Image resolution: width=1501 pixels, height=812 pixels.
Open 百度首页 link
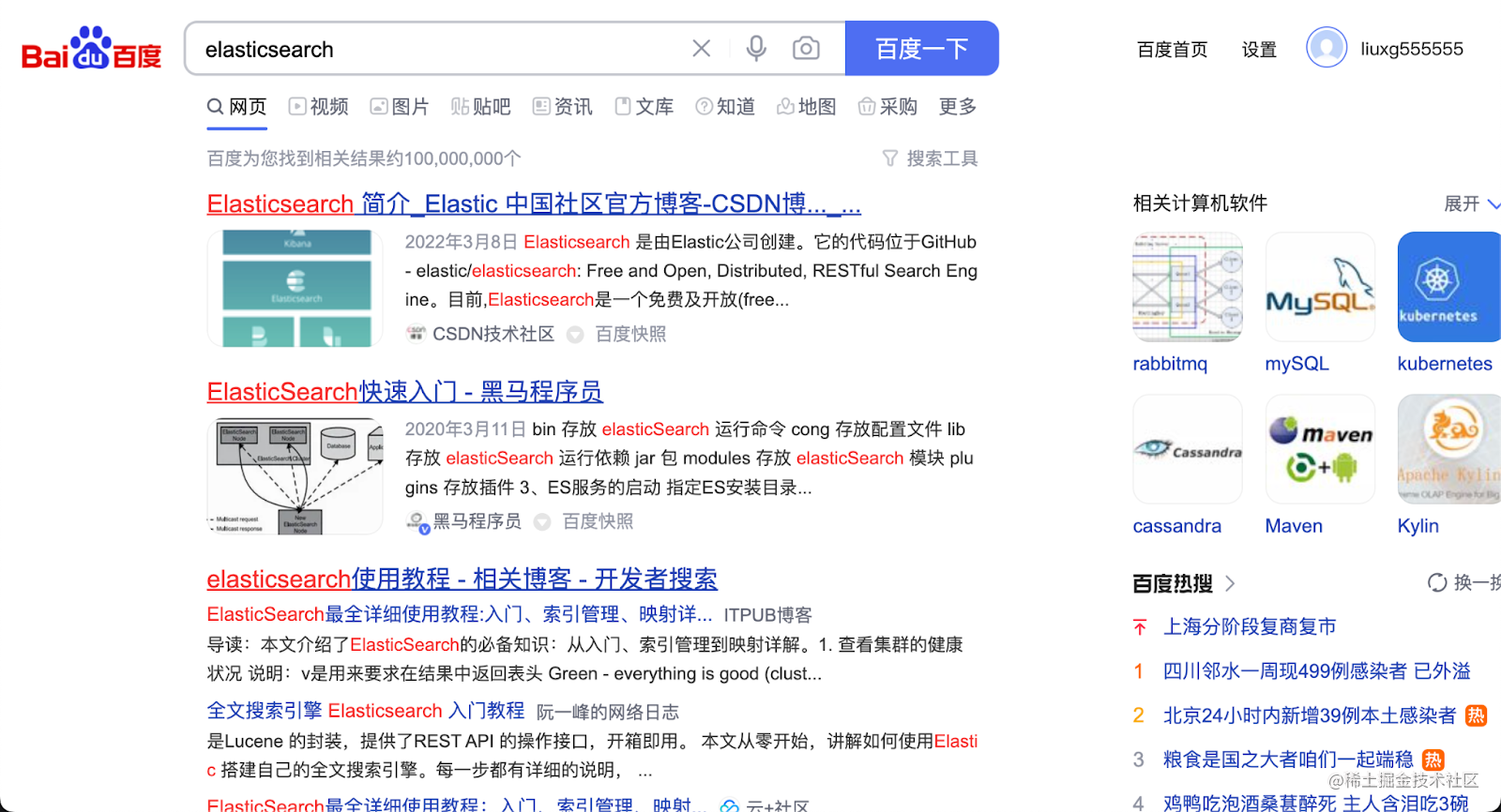[1172, 50]
